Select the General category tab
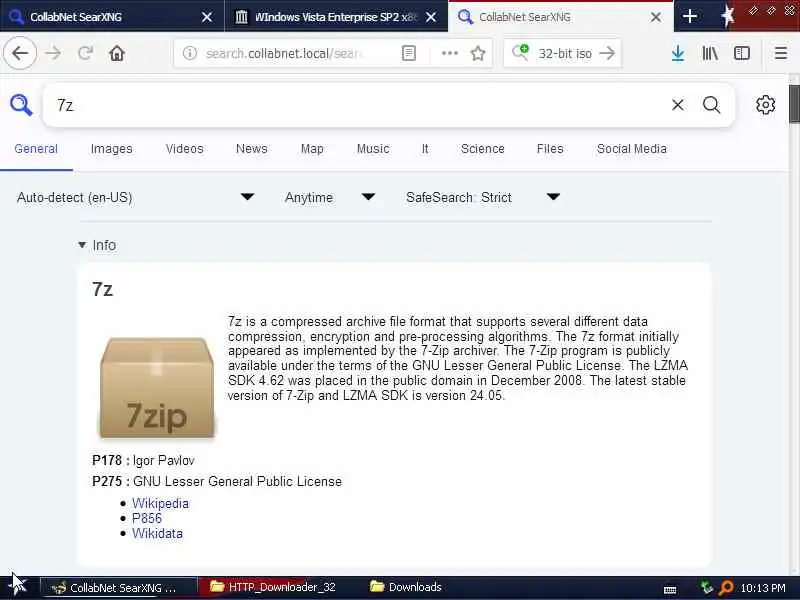The height and width of the screenshot is (600, 800). [36, 149]
